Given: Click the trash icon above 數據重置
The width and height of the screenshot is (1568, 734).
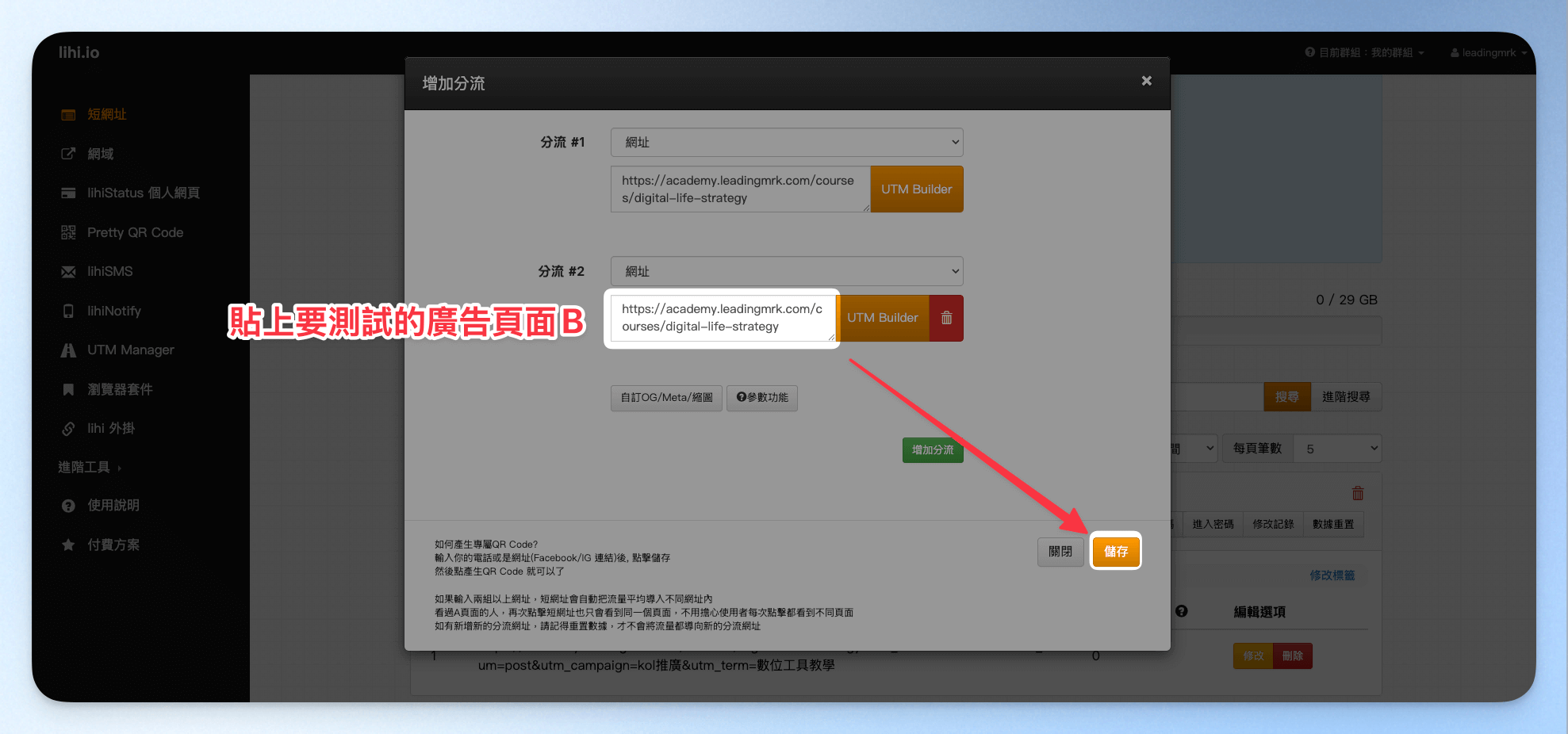Looking at the screenshot, I should coord(1358,493).
